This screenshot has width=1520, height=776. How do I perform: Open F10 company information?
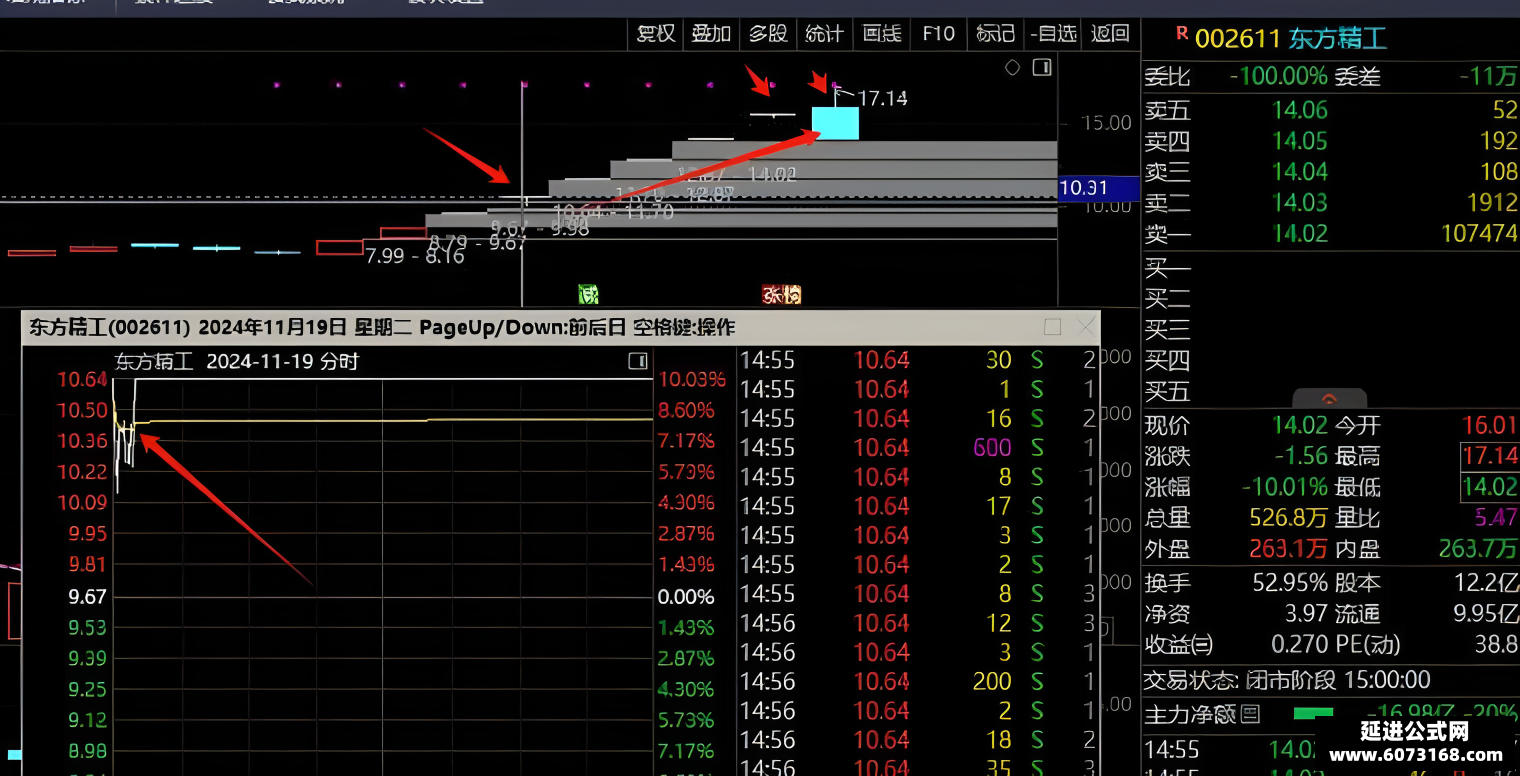[x=938, y=34]
